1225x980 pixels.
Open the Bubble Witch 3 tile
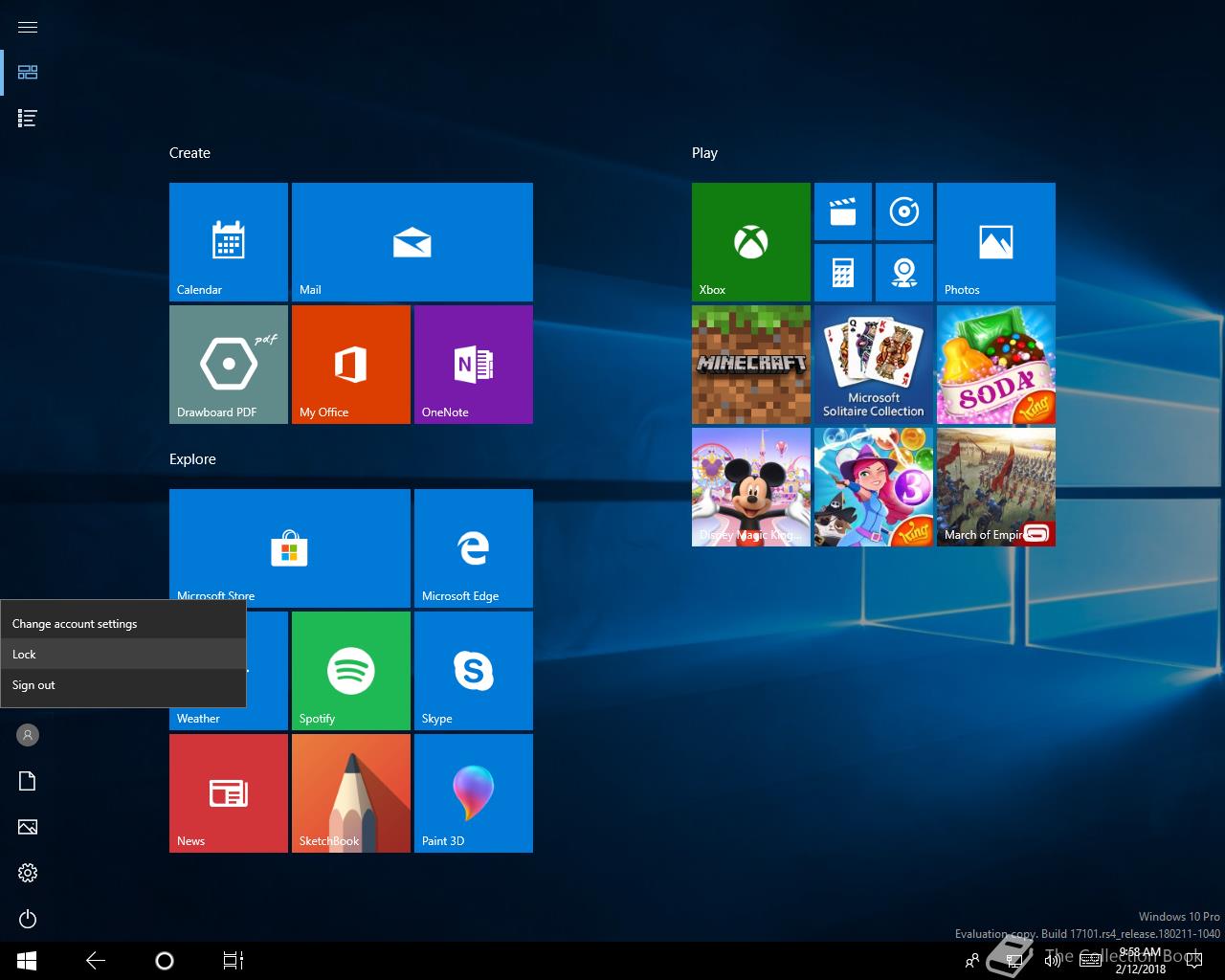[874, 487]
